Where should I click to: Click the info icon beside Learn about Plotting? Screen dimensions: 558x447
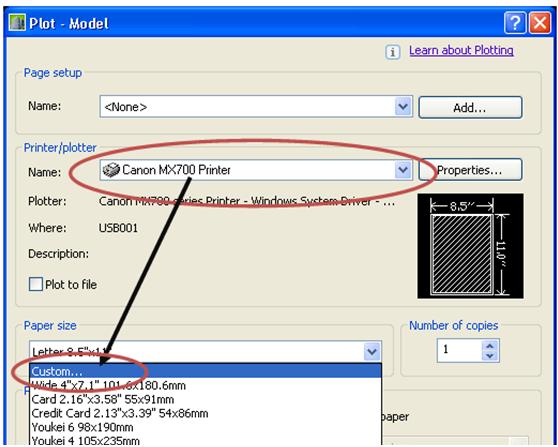coord(393,52)
